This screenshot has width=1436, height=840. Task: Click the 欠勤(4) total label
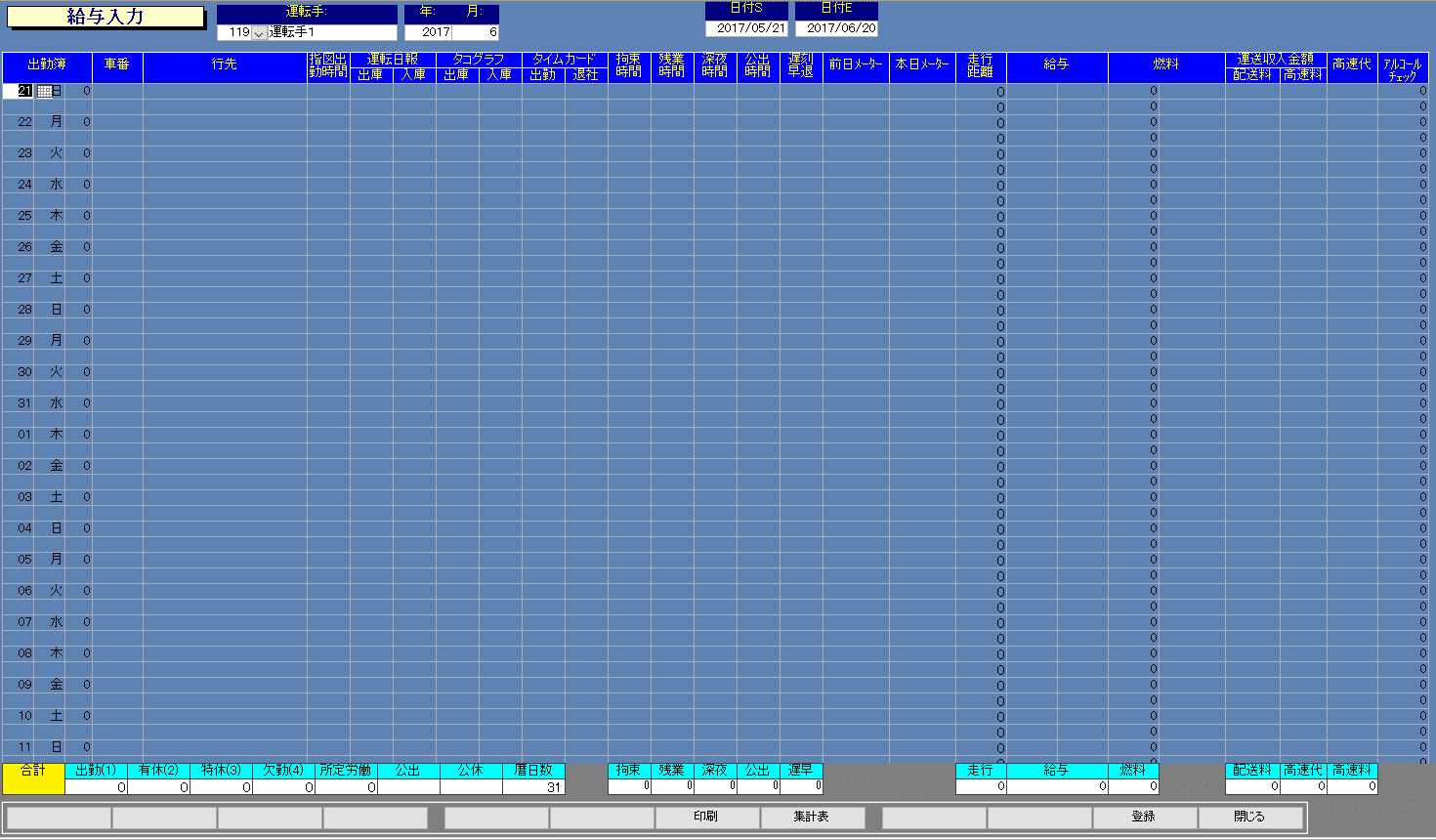(284, 771)
